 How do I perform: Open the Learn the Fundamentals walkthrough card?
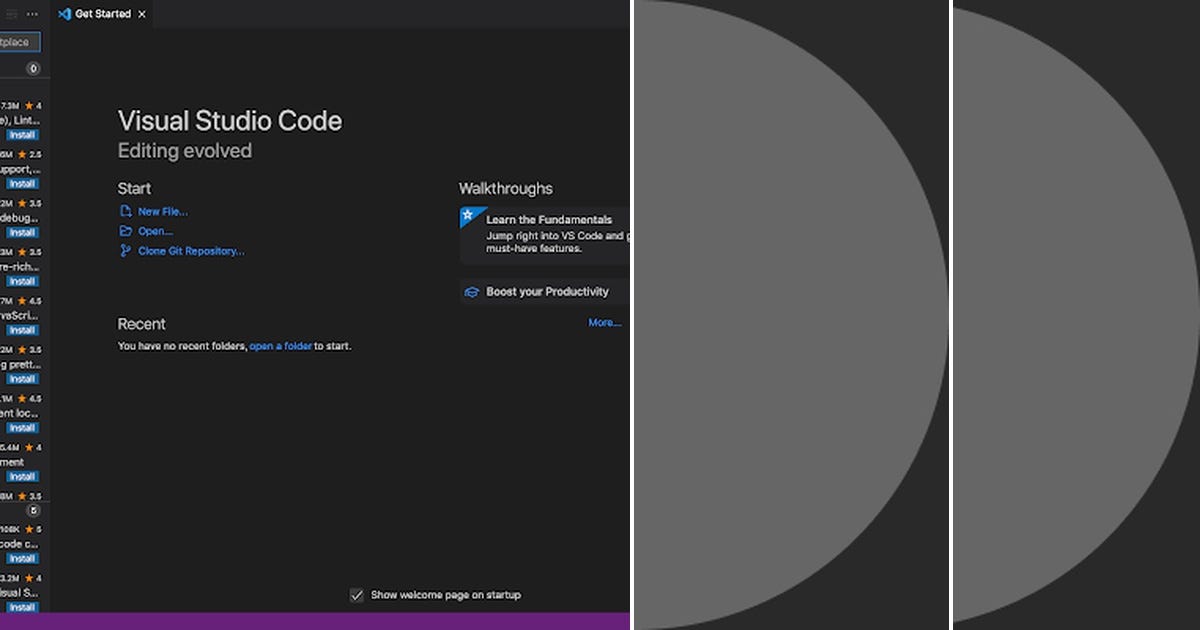point(545,232)
